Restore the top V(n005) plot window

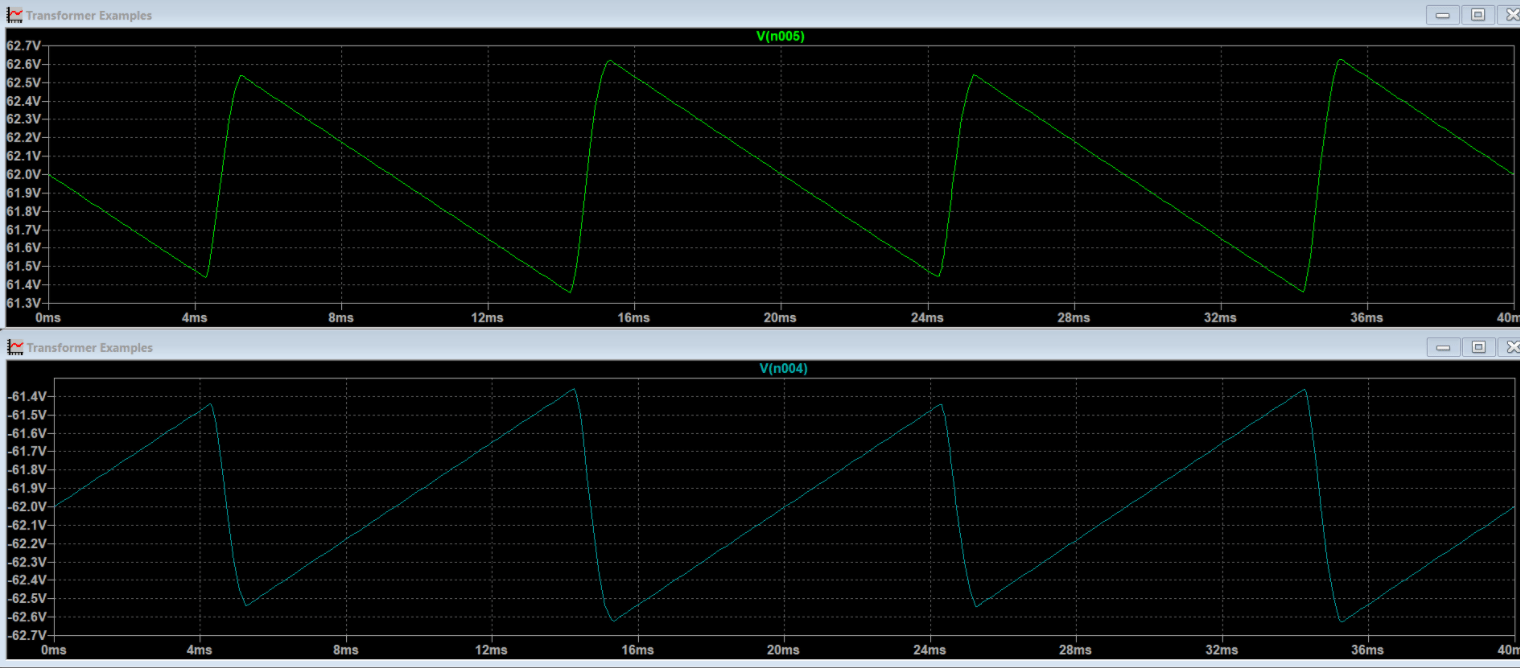pyautogui.click(x=1477, y=15)
